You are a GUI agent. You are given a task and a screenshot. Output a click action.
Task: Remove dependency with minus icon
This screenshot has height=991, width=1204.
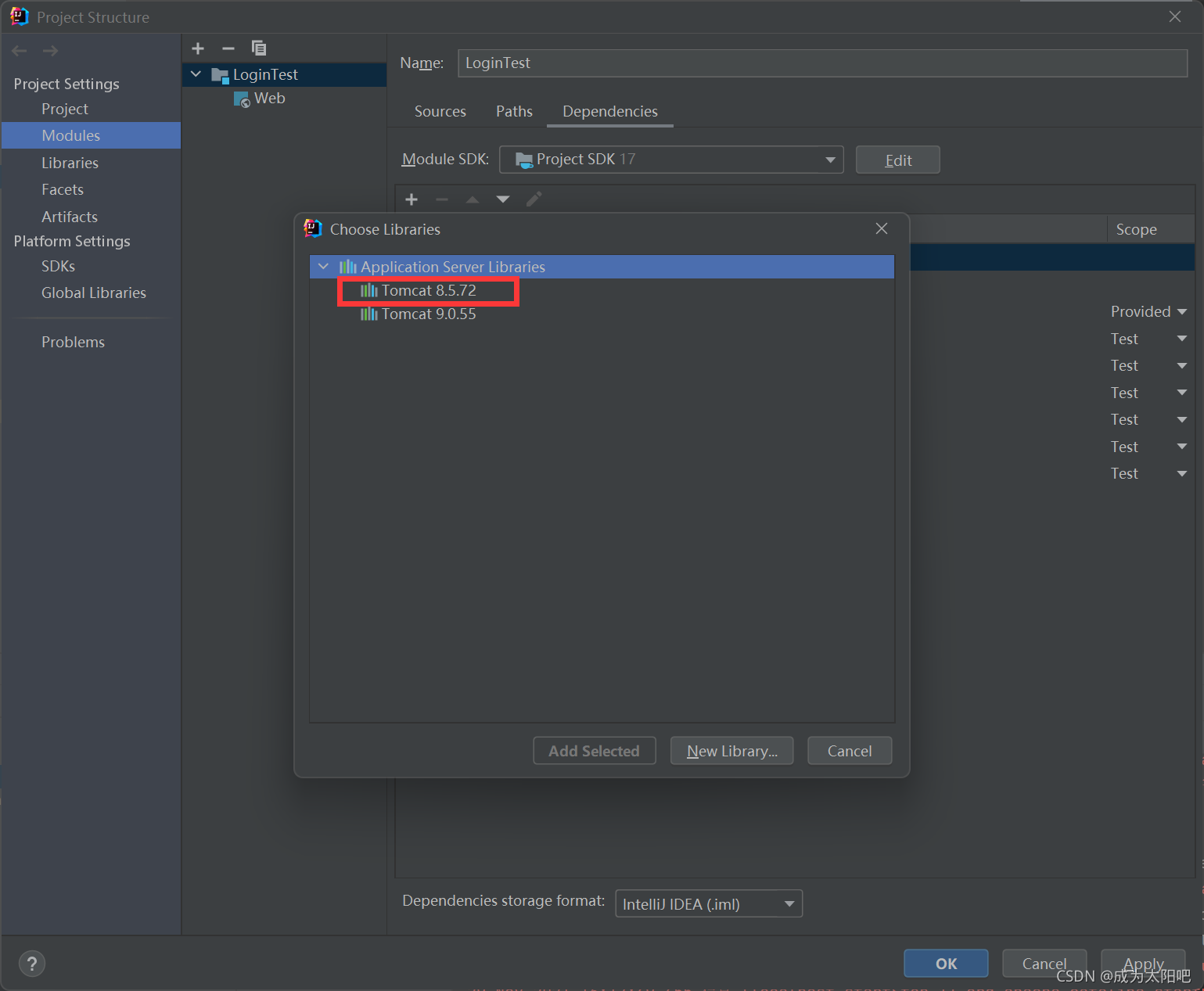(x=442, y=199)
